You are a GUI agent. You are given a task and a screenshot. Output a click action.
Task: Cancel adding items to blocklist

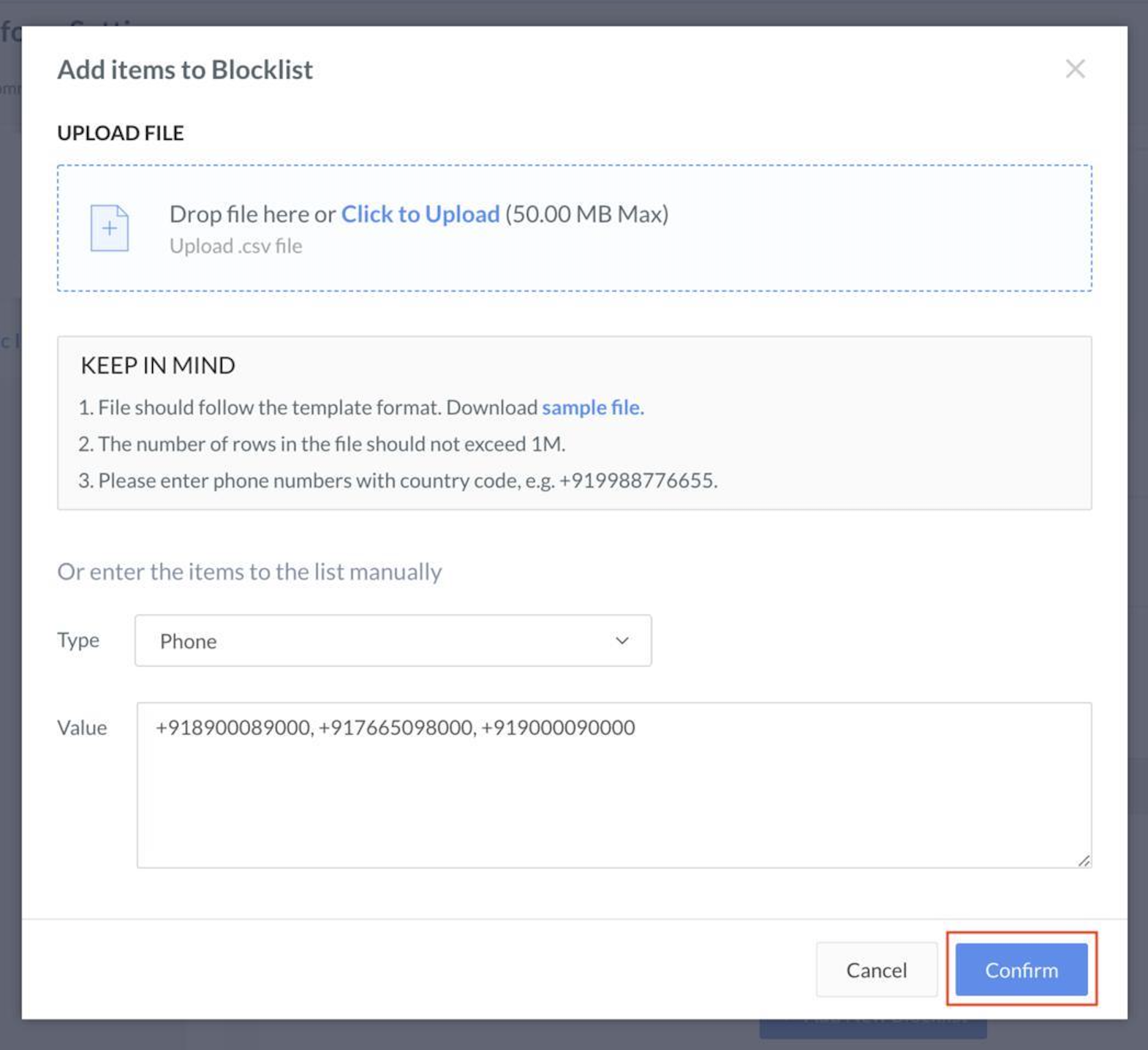877,970
